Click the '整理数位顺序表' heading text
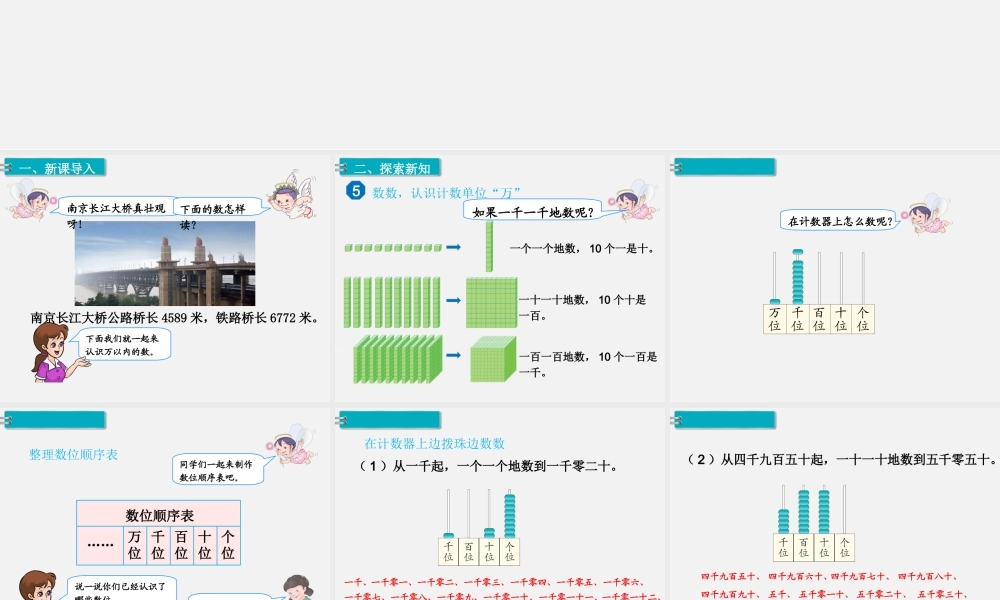The image size is (1000, 600). point(74,455)
